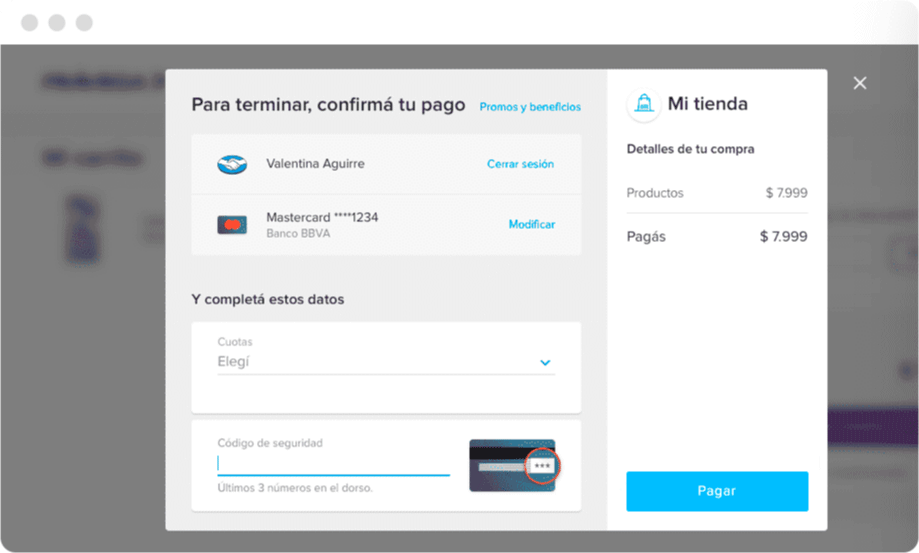Click the Pagar button

(717, 491)
